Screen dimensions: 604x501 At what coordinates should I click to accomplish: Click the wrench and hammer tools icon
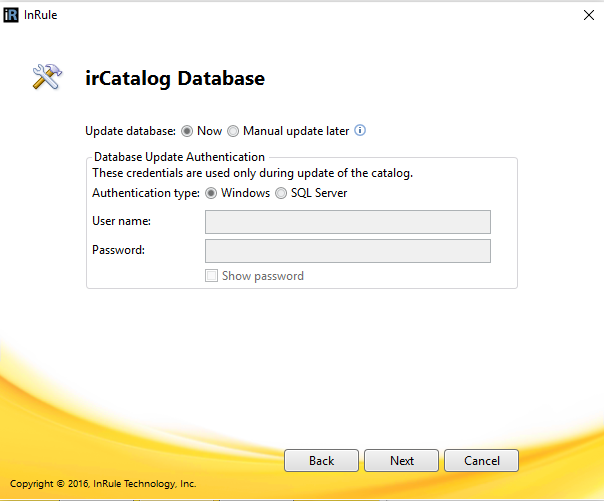pos(47,78)
